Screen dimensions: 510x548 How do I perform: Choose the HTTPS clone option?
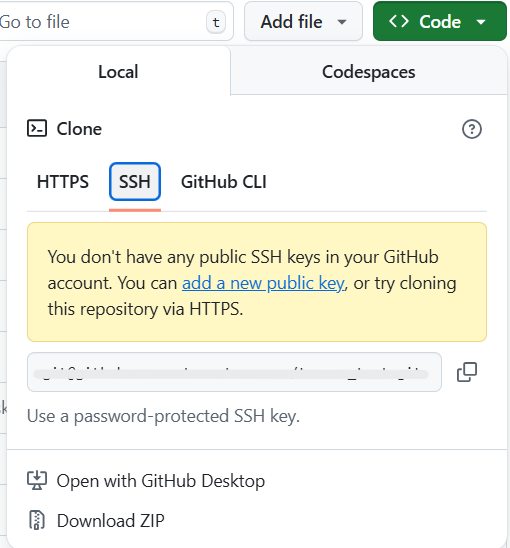coord(63,182)
